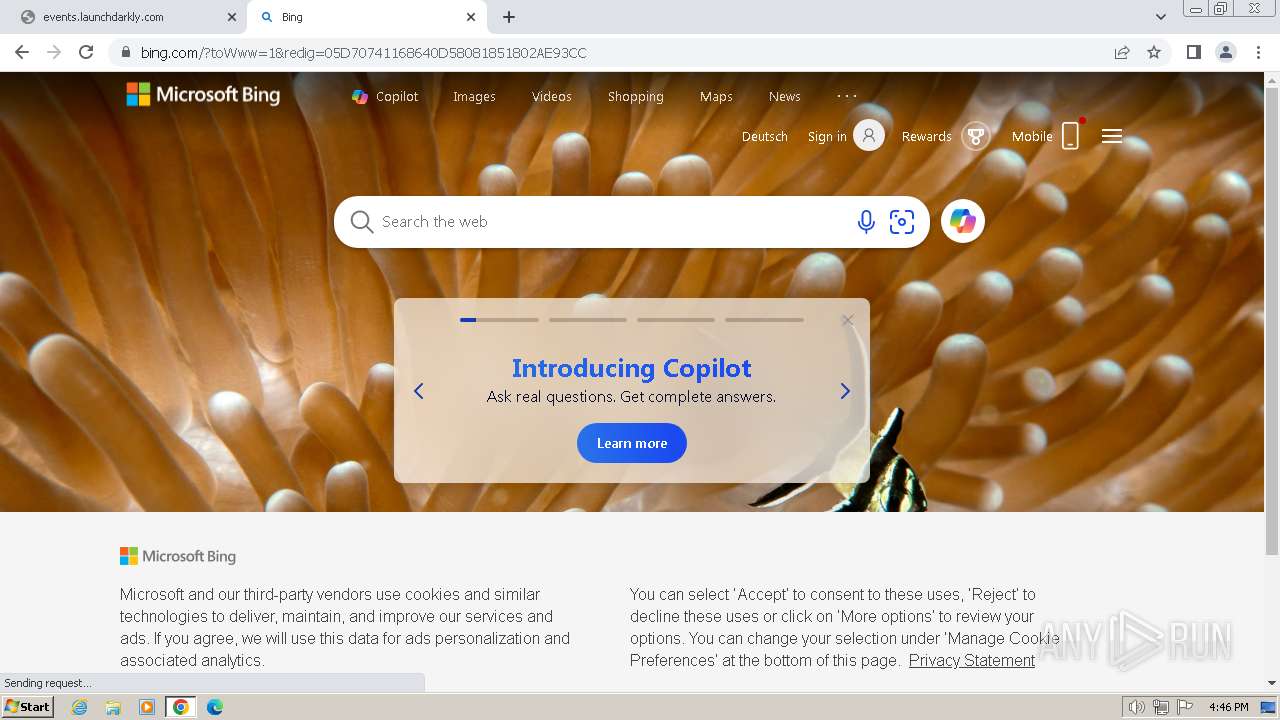This screenshot has width=1280, height=720.
Task: Open the Videos tab
Action: [x=552, y=97]
